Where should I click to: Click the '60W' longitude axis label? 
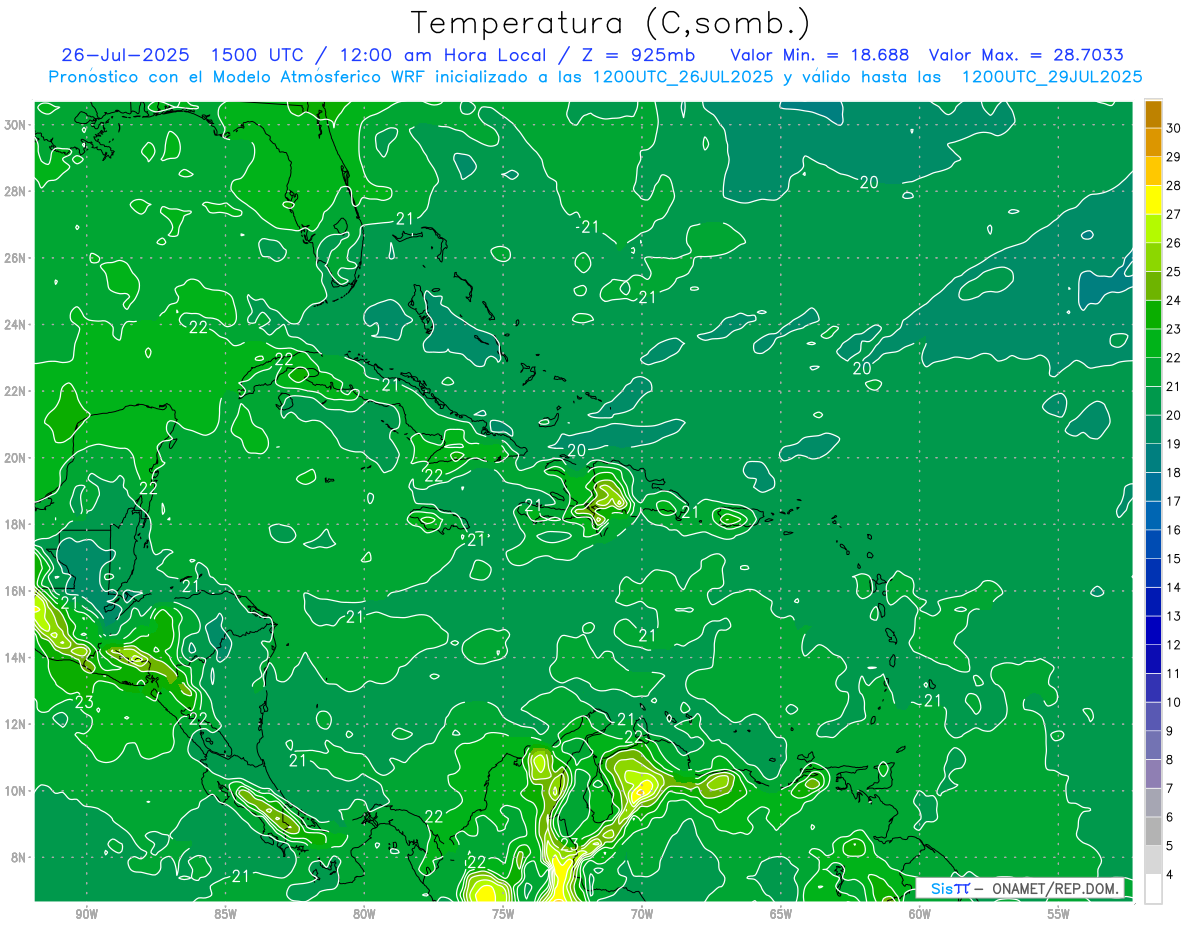920,914
